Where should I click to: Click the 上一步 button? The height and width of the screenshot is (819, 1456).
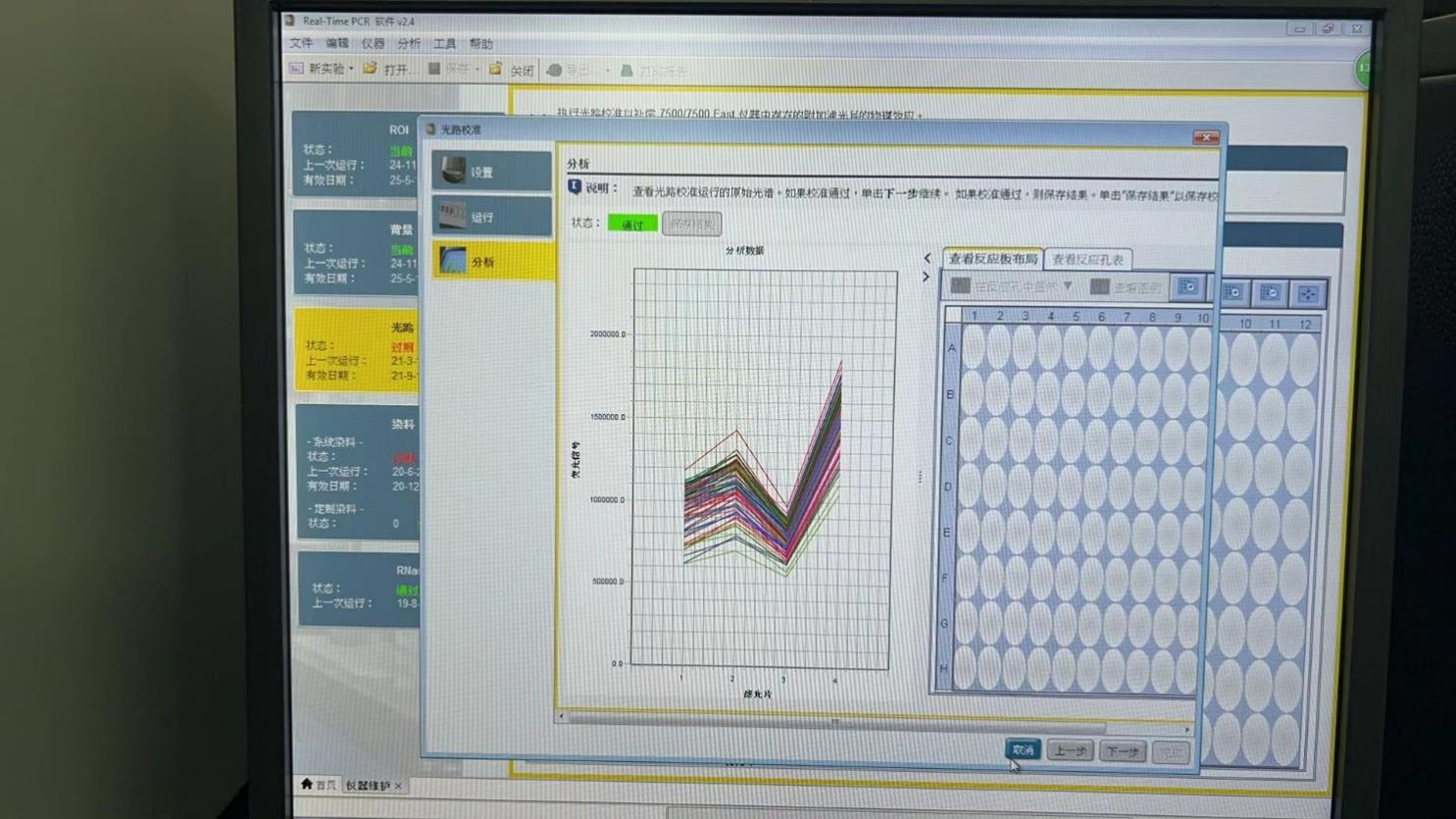click(1070, 751)
